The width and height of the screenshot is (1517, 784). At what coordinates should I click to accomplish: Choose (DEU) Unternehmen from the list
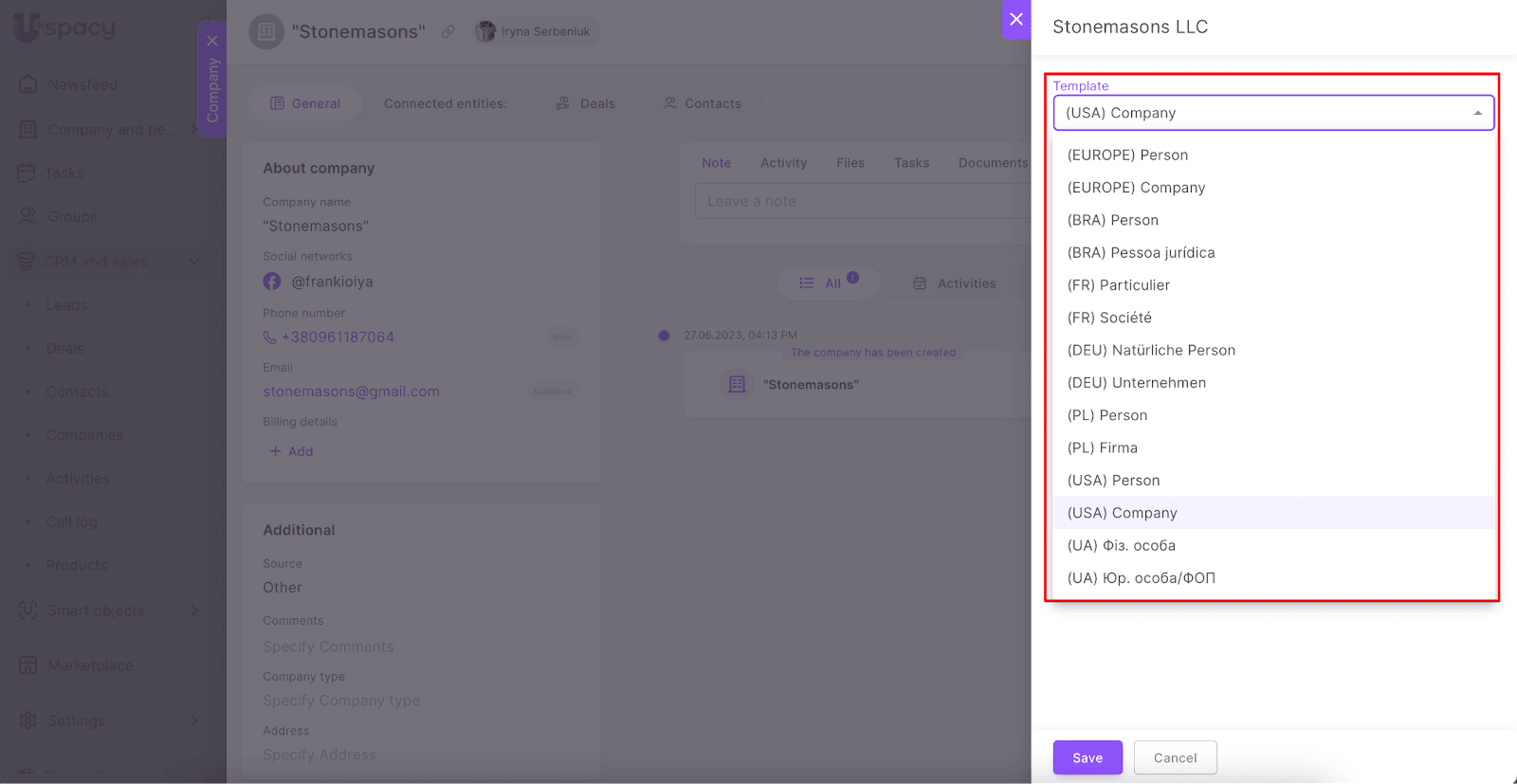(x=1136, y=383)
